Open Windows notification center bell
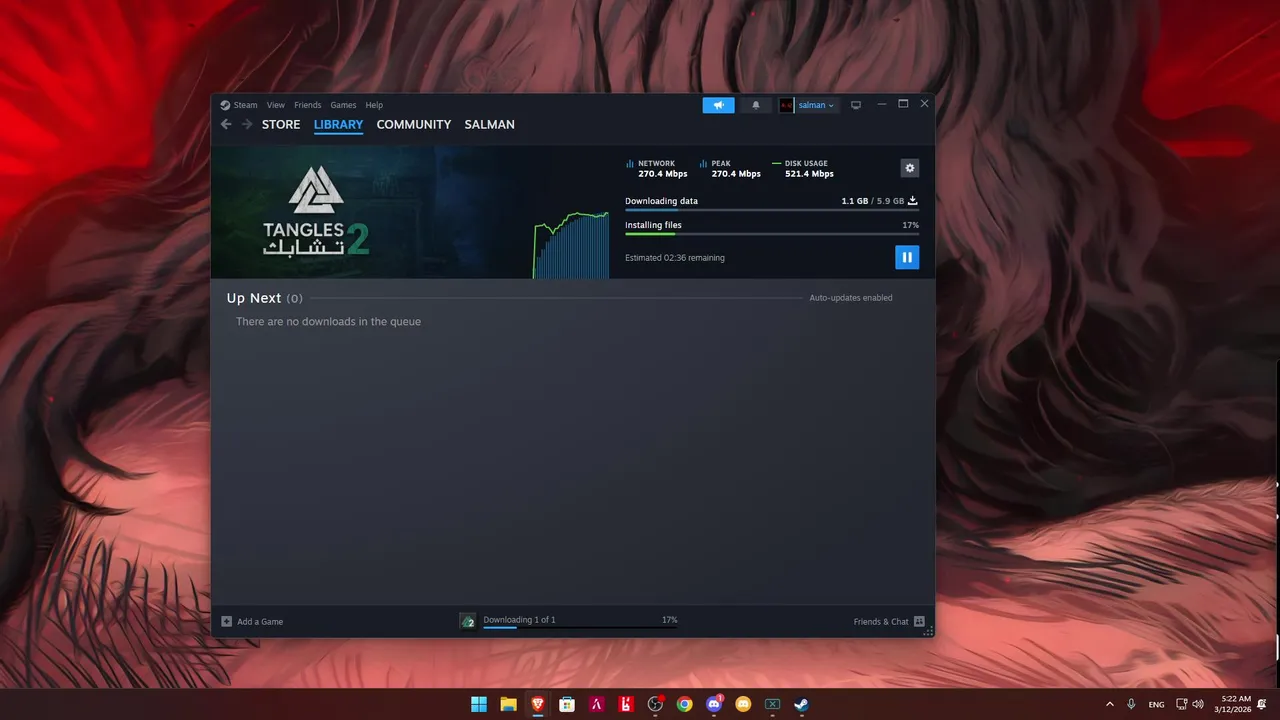The width and height of the screenshot is (1280, 720). (1262, 704)
